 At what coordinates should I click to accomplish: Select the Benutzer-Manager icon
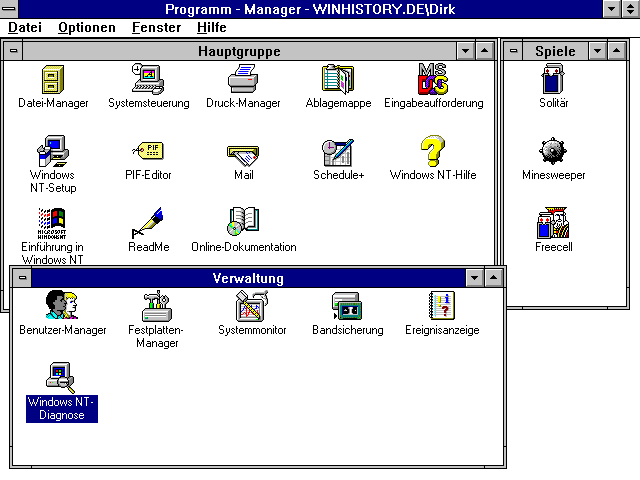click(62, 305)
